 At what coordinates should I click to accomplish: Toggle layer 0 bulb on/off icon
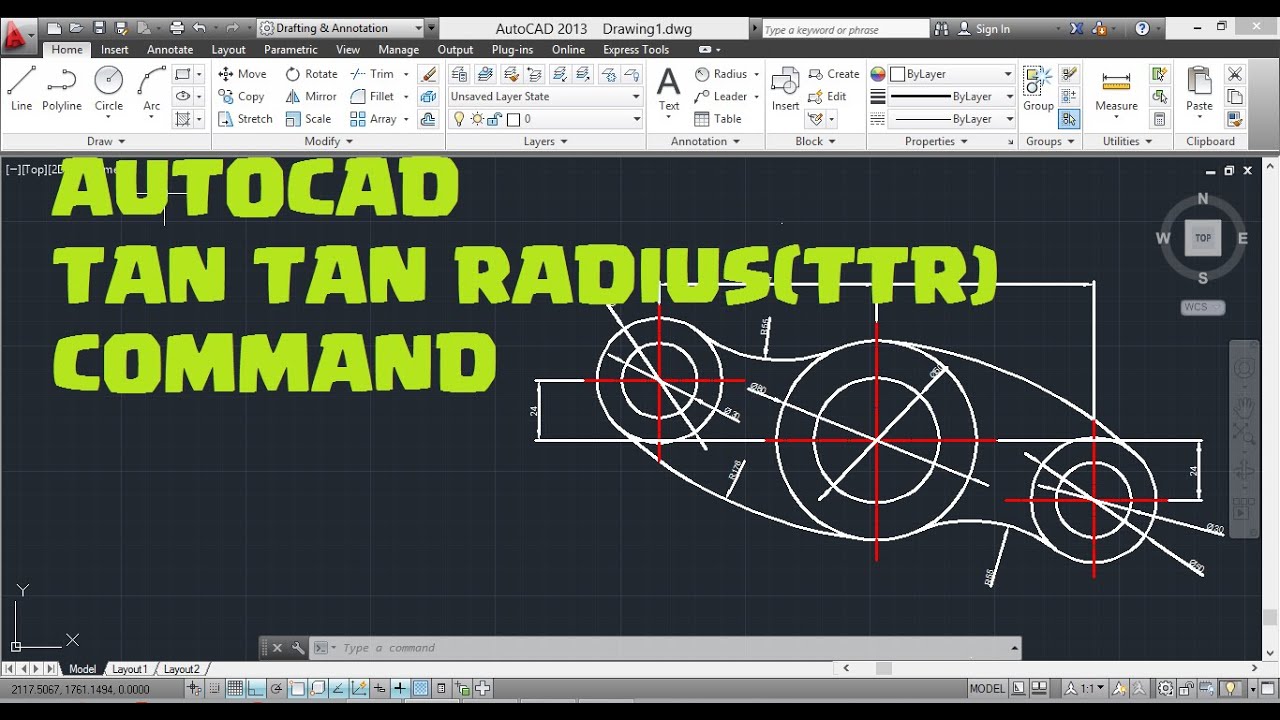tap(459, 119)
